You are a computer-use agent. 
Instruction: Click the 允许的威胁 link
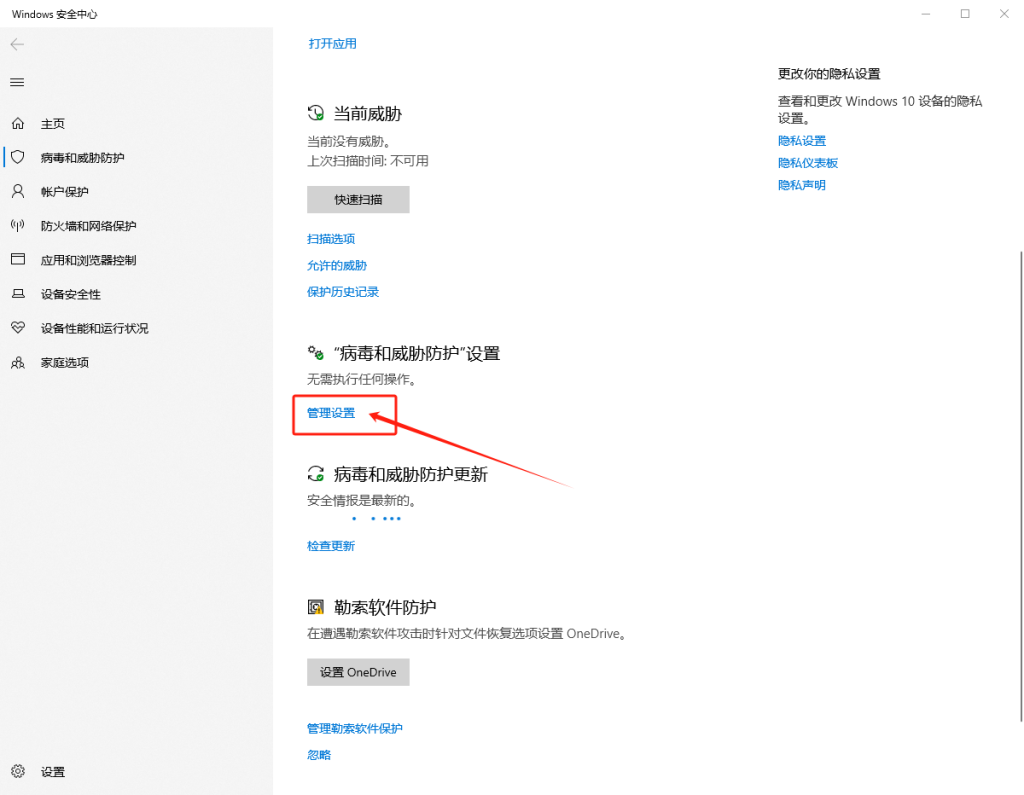(337, 265)
